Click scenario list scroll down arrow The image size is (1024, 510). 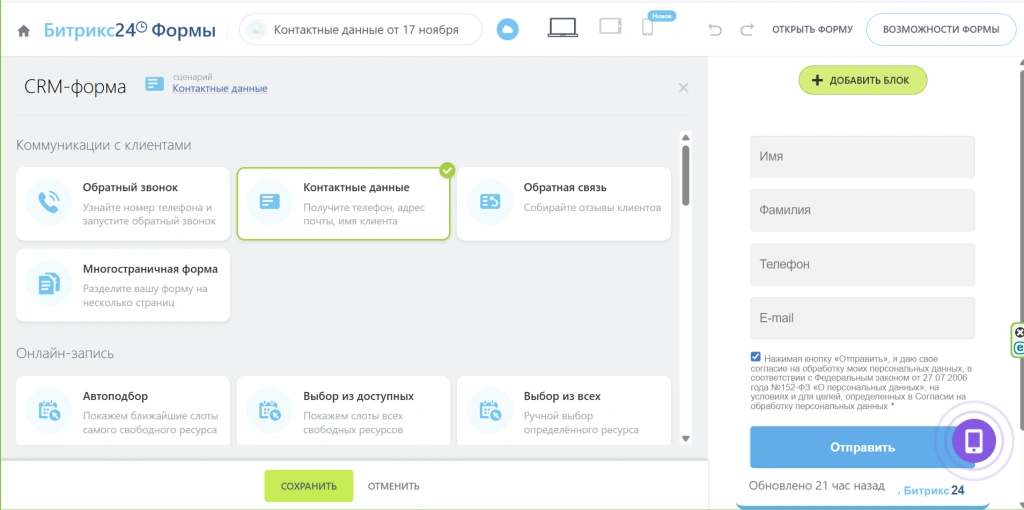(685, 438)
